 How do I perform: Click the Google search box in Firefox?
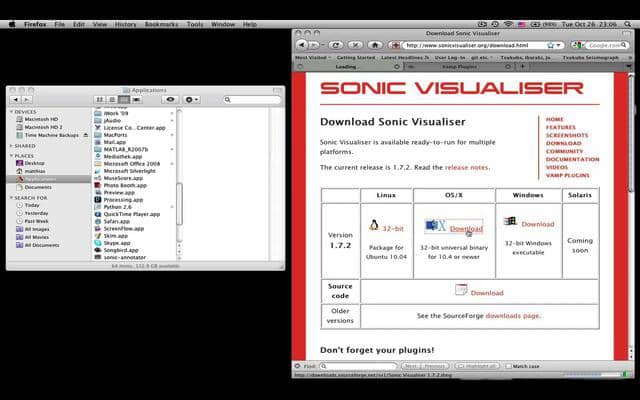pos(607,45)
